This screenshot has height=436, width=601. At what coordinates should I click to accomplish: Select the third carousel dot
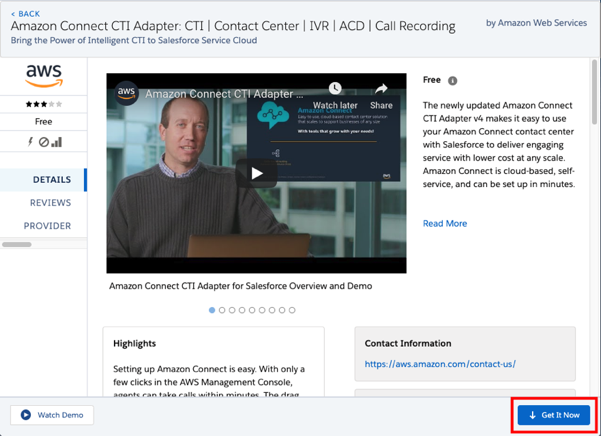click(232, 310)
